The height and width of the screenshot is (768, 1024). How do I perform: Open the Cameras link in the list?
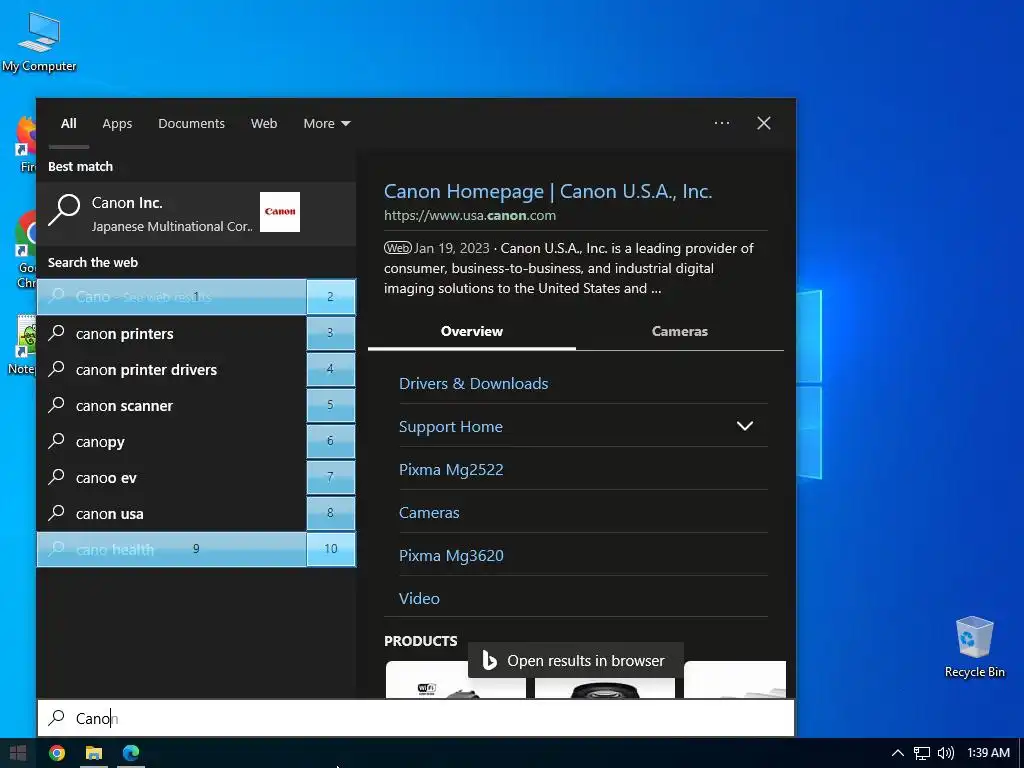coord(429,513)
